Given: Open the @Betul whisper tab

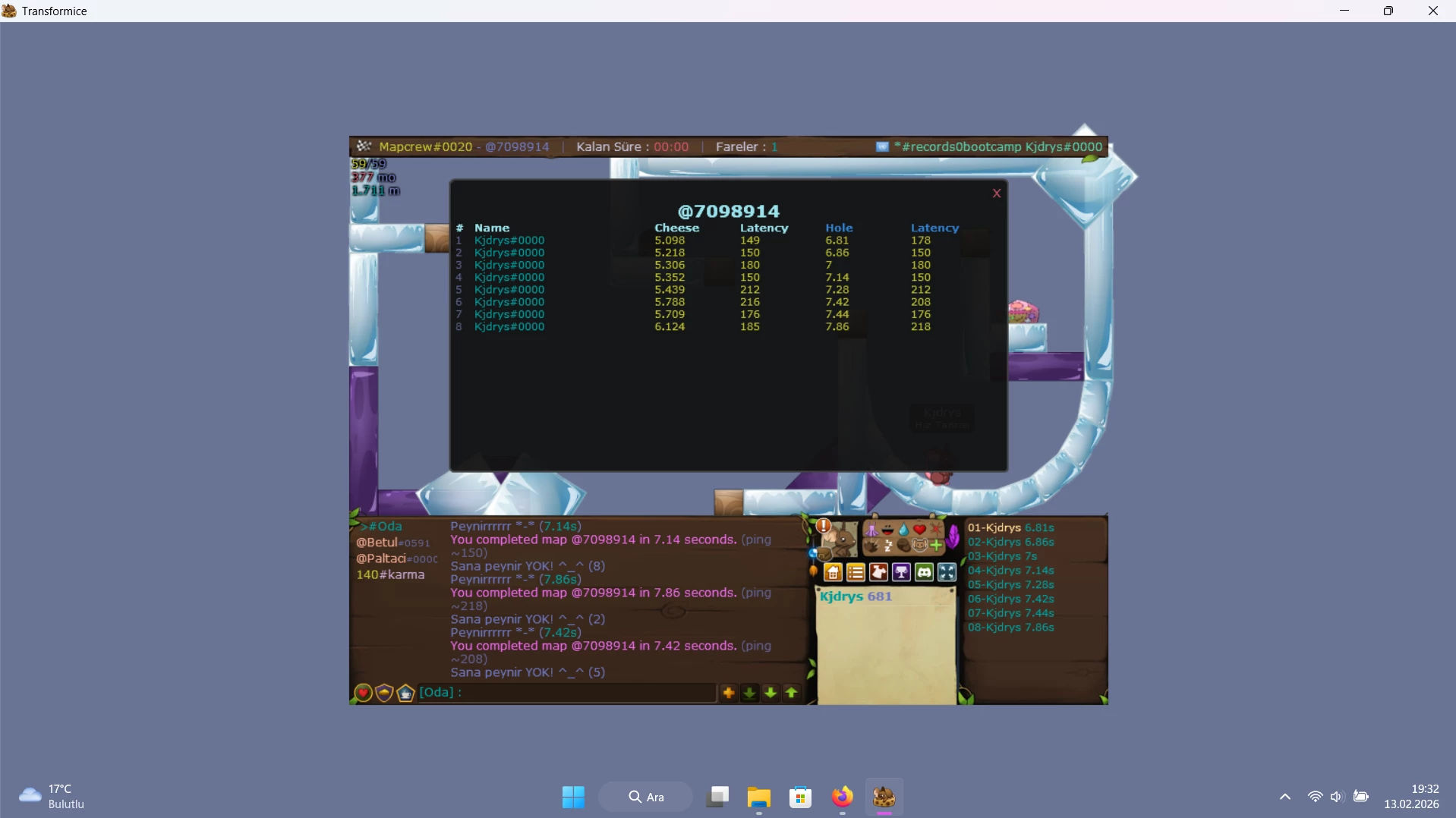Looking at the screenshot, I should (393, 543).
